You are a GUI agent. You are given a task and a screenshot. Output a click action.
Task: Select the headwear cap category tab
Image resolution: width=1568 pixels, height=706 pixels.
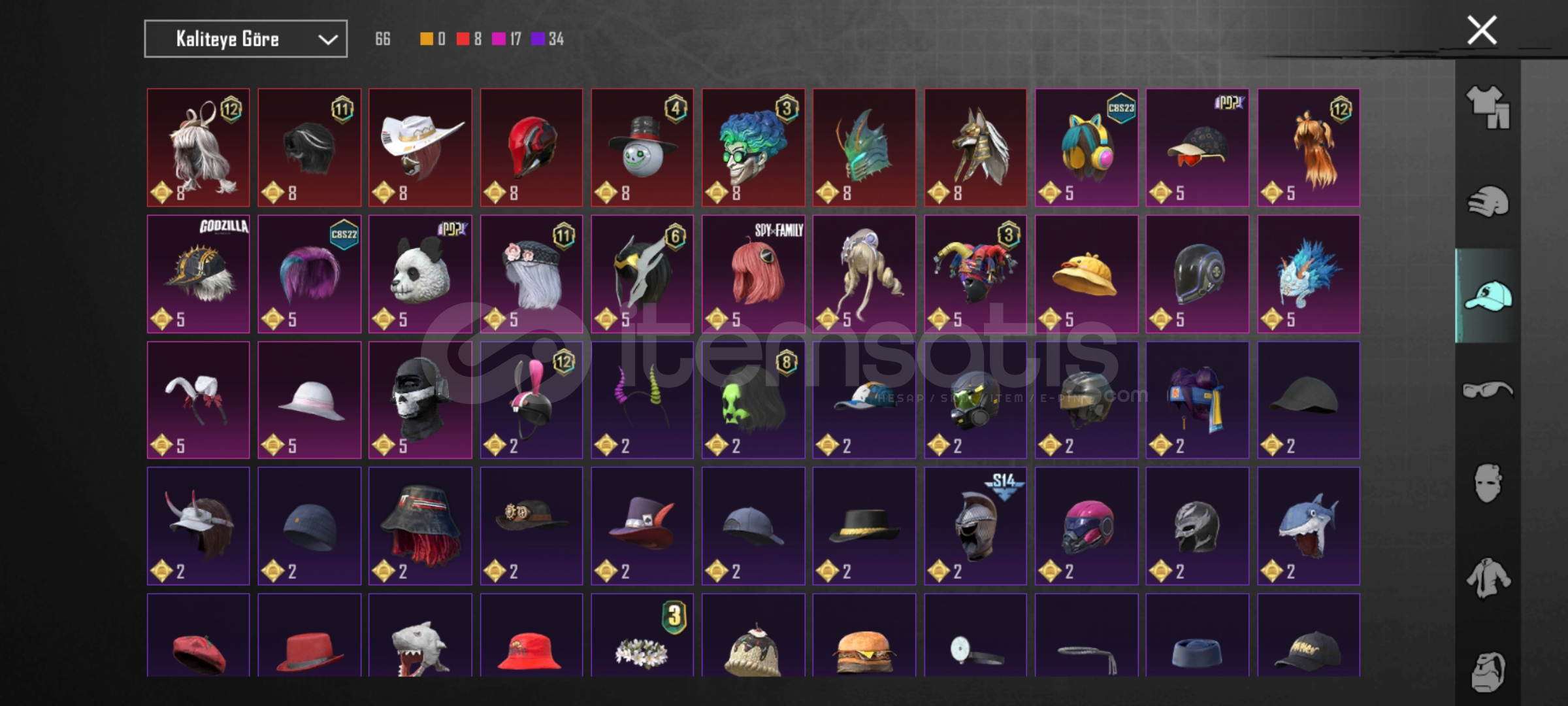pyautogui.click(x=1488, y=296)
